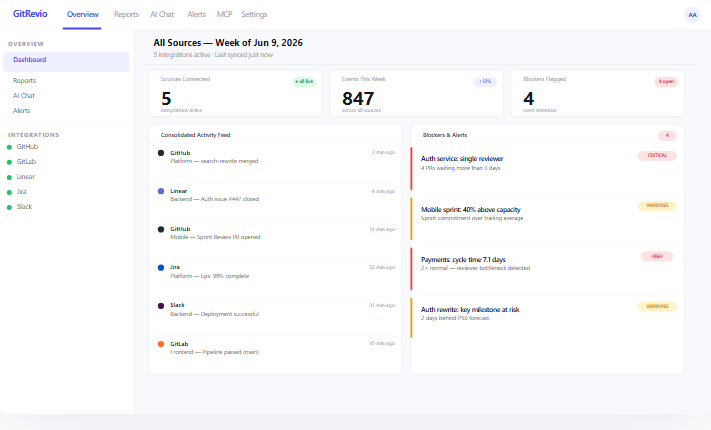
Task: Click the green status dot beside GitHub
Action: click(x=9, y=147)
